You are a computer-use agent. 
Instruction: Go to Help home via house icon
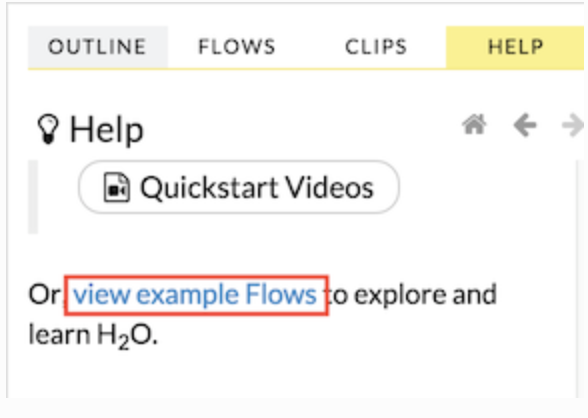point(475,125)
